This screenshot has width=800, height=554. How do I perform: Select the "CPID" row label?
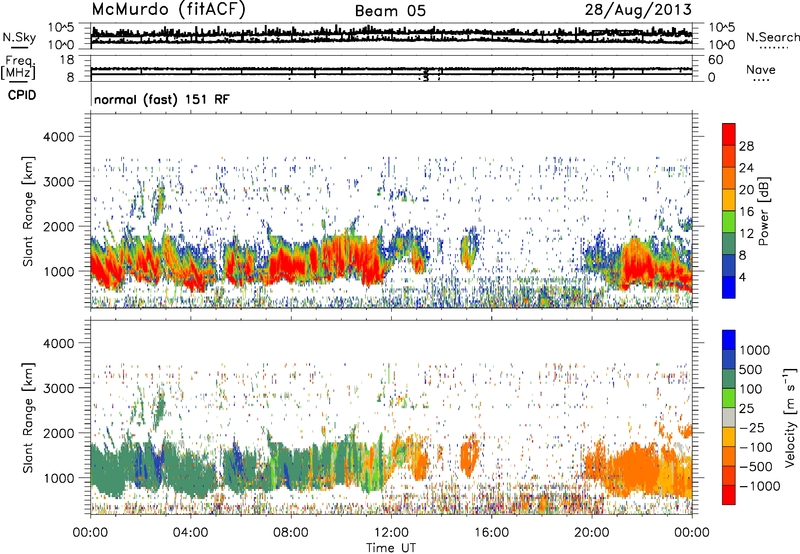pyautogui.click(x=22, y=95)
